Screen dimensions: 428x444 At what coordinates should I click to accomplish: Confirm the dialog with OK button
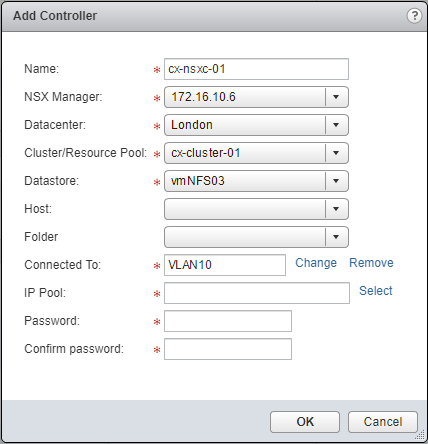tap(305, 422)
